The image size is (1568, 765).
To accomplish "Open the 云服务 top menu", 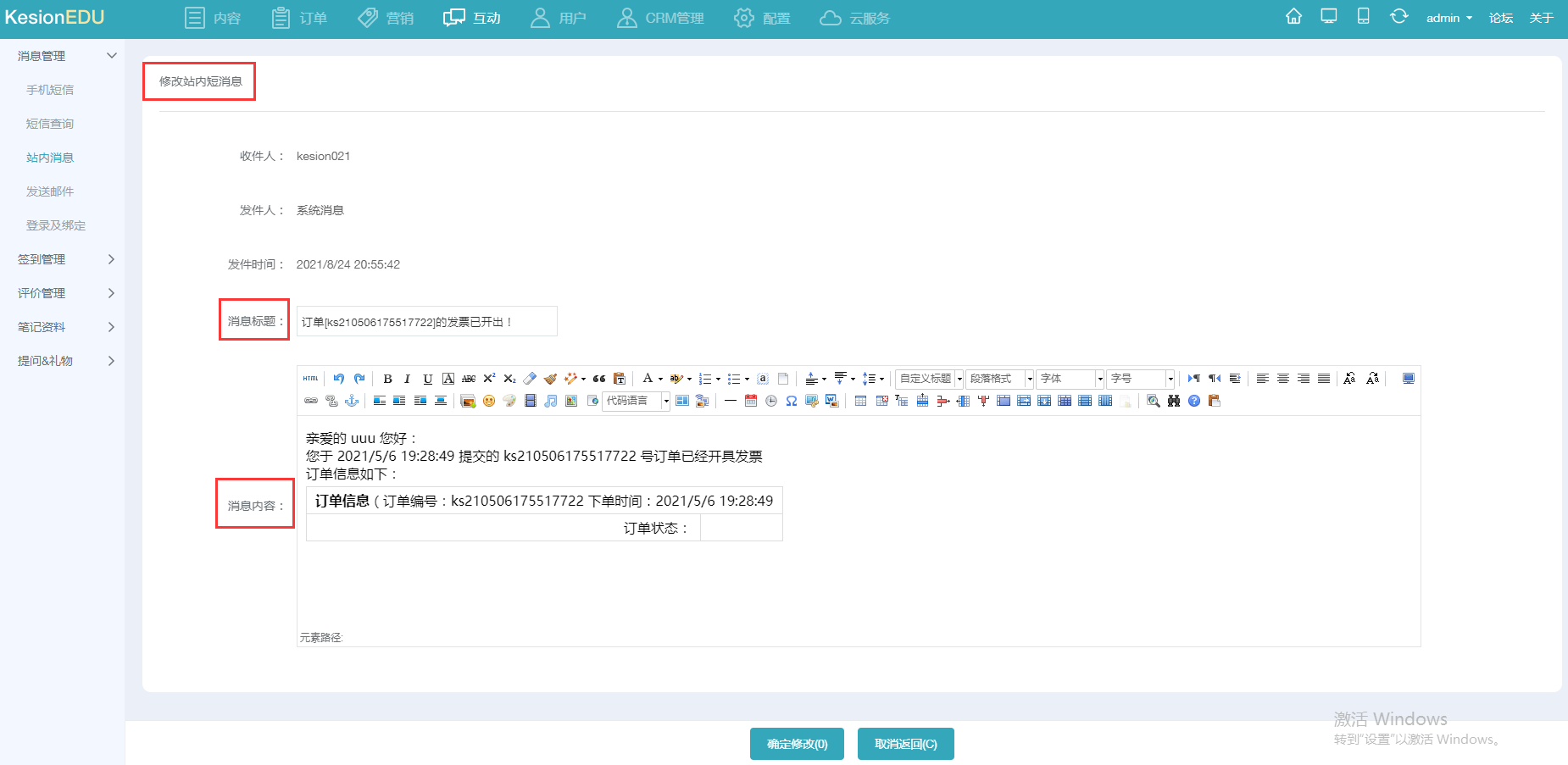I will pos(854,18).
